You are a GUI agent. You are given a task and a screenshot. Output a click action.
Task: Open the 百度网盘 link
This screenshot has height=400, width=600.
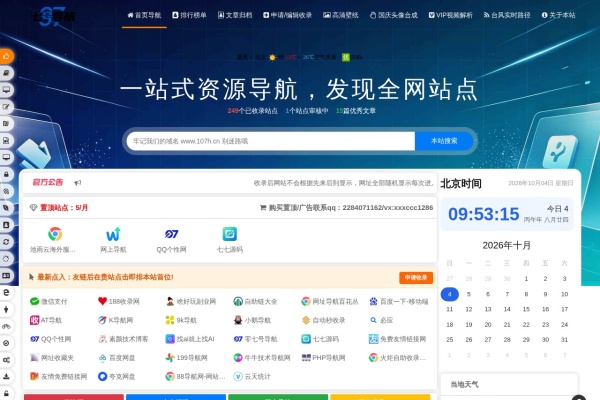pyautogui.click(x=117, y=358)
